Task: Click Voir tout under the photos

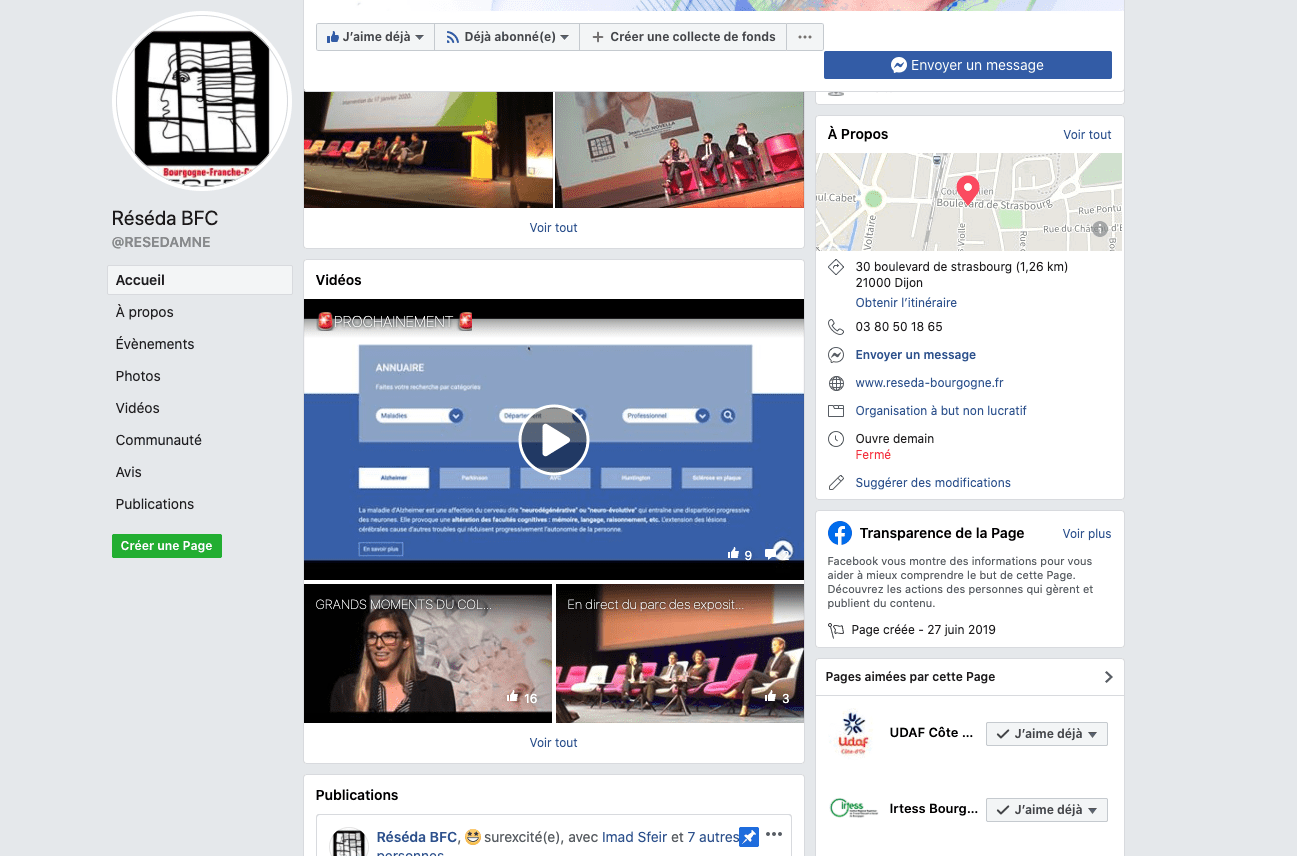Action: tap(553, 228)
